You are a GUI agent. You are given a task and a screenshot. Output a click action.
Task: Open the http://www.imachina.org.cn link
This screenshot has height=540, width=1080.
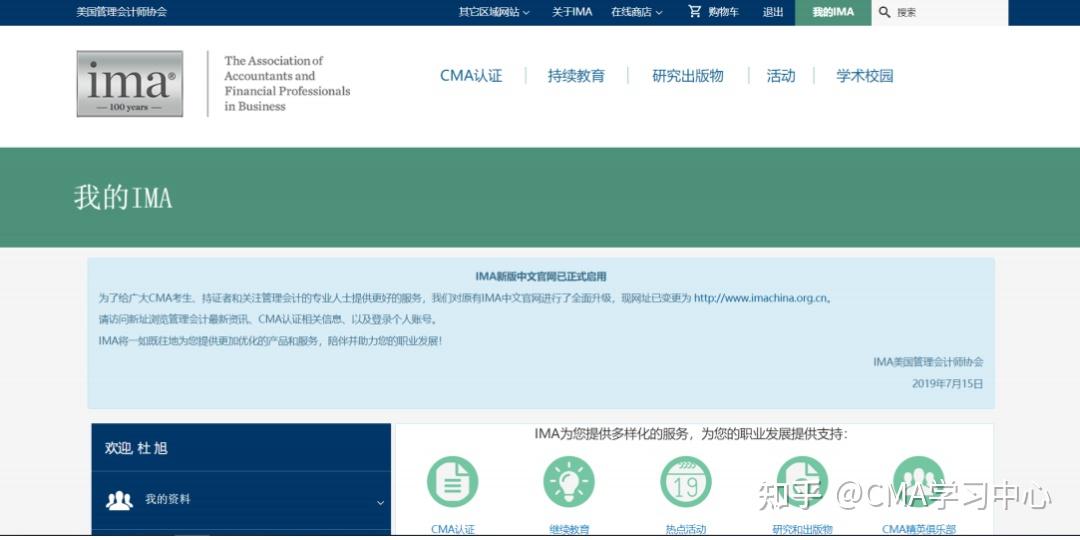[760, 298]
